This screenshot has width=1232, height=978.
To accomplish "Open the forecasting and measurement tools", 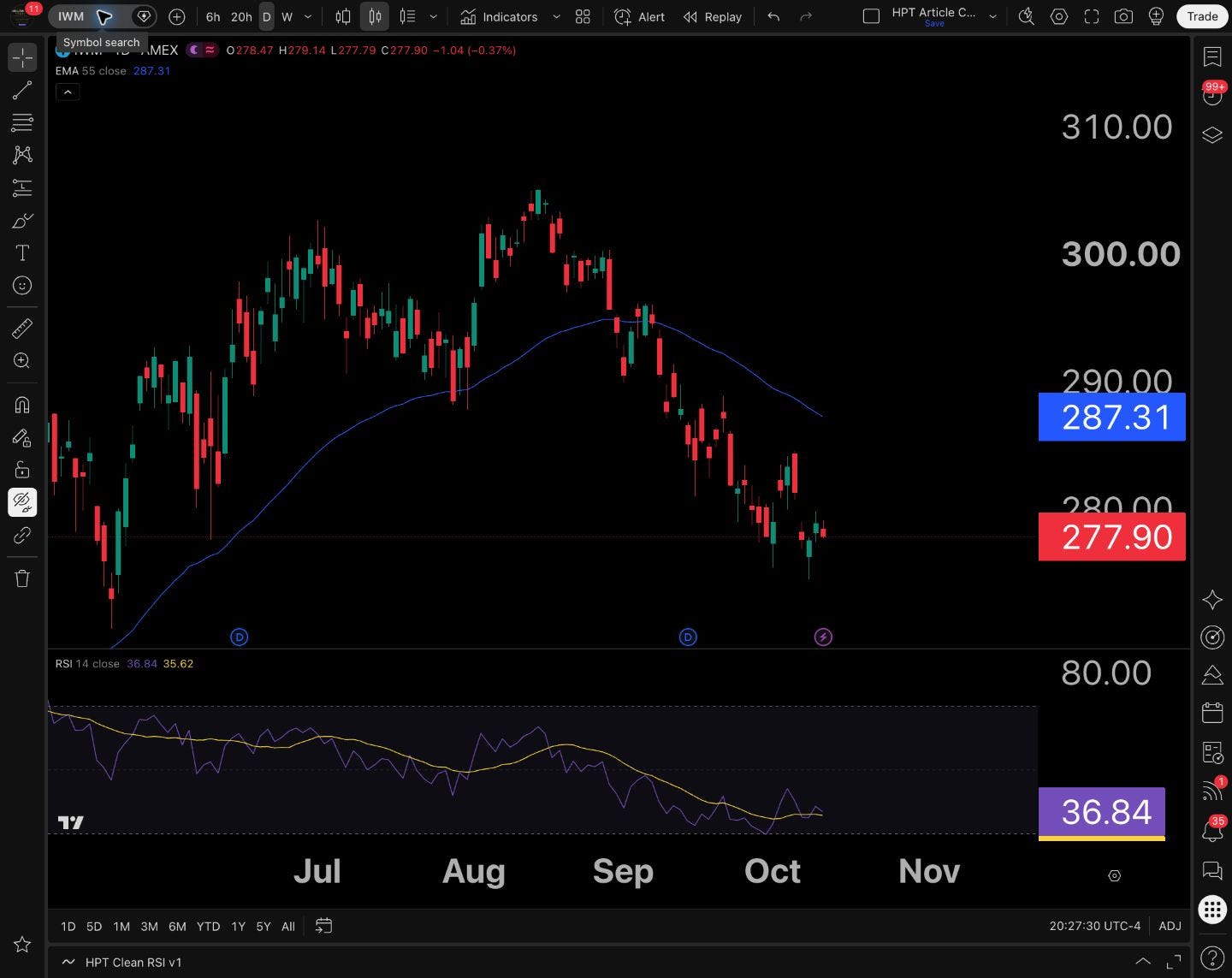I will click(22, 187).
